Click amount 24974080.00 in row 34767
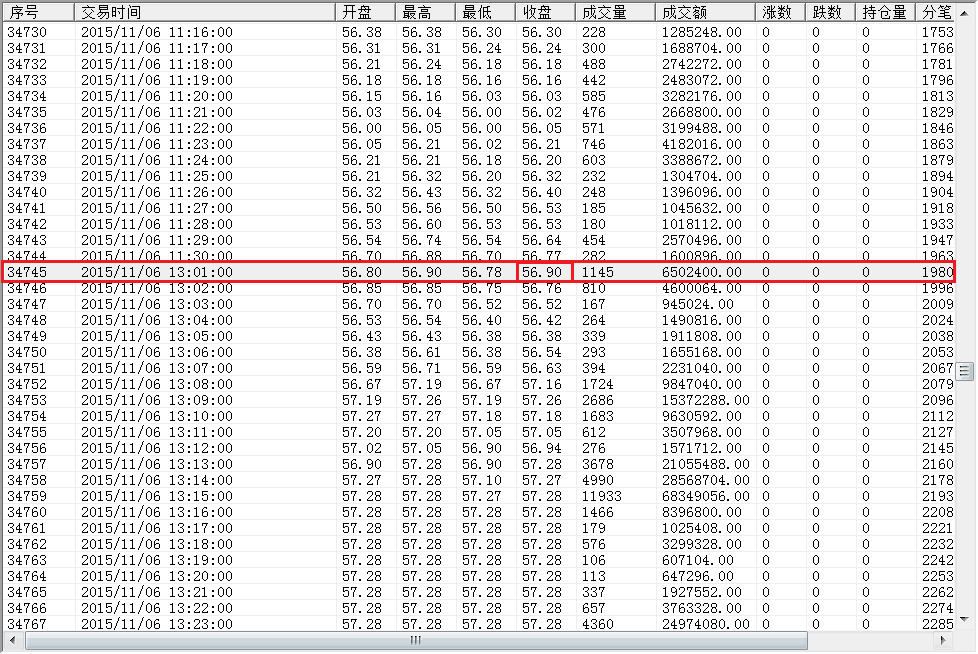Viewport: 978px width, 654px height. (x=705, y=624)
